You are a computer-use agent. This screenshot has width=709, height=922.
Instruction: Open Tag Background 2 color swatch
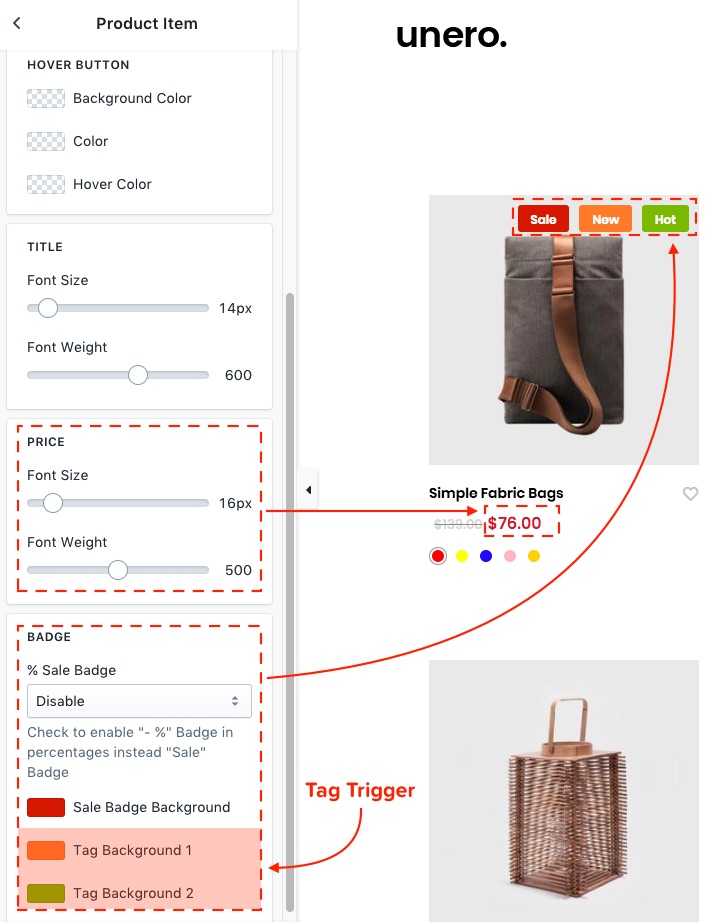[46, 893]
